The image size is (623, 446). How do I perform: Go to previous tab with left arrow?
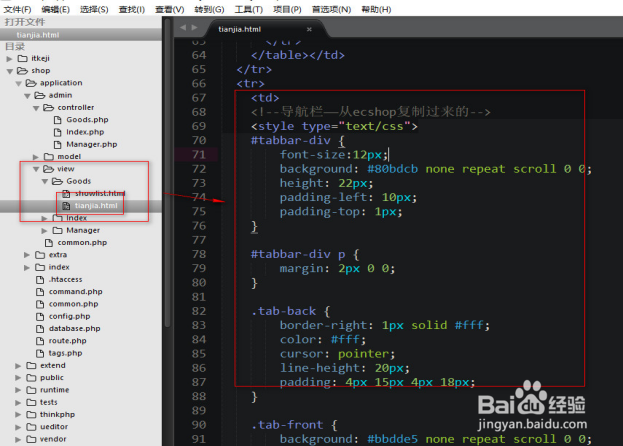point(183,27)
